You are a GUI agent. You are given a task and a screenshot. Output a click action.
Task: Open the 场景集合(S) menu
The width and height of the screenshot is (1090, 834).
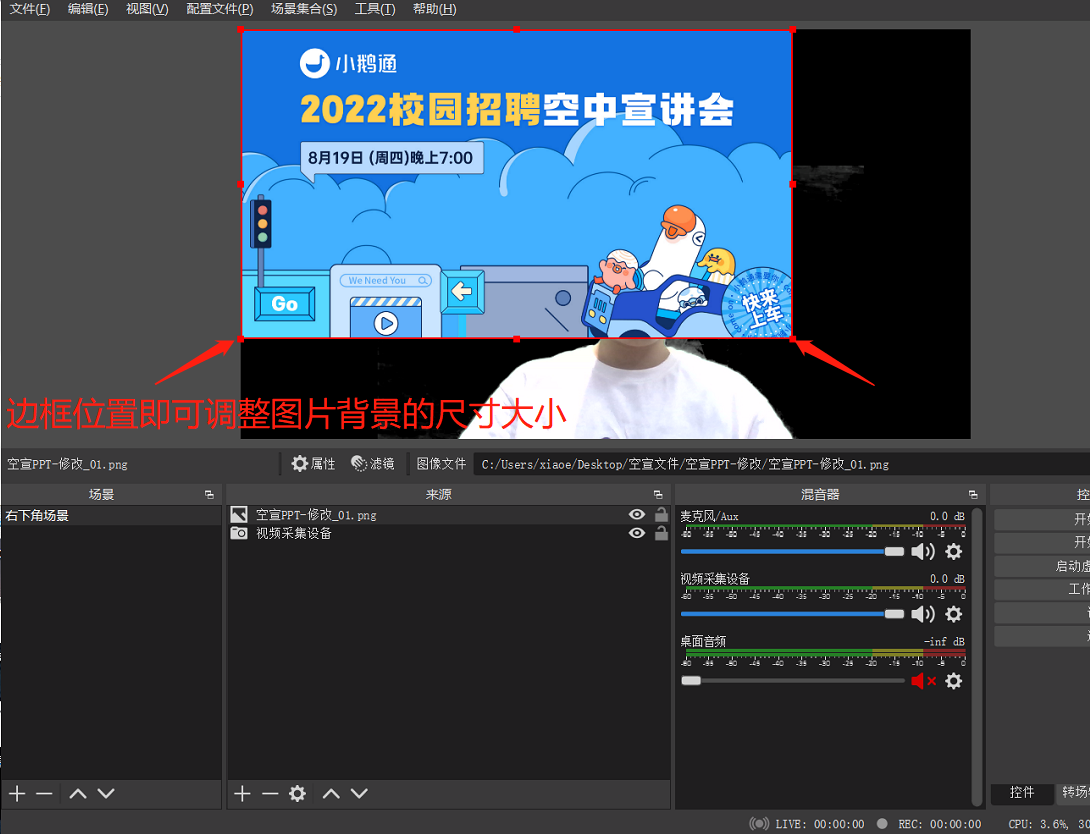(x=304, y=9)
